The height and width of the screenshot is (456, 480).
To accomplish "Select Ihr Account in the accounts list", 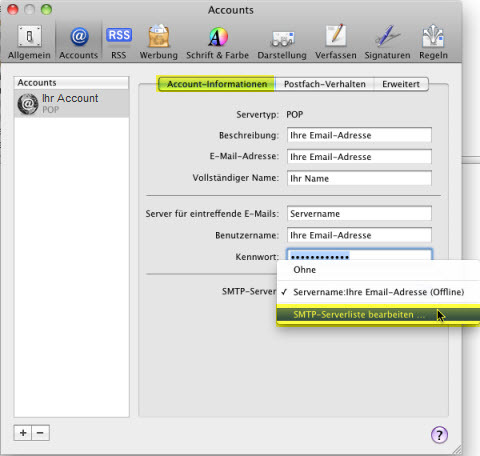I will click(72, 103).
